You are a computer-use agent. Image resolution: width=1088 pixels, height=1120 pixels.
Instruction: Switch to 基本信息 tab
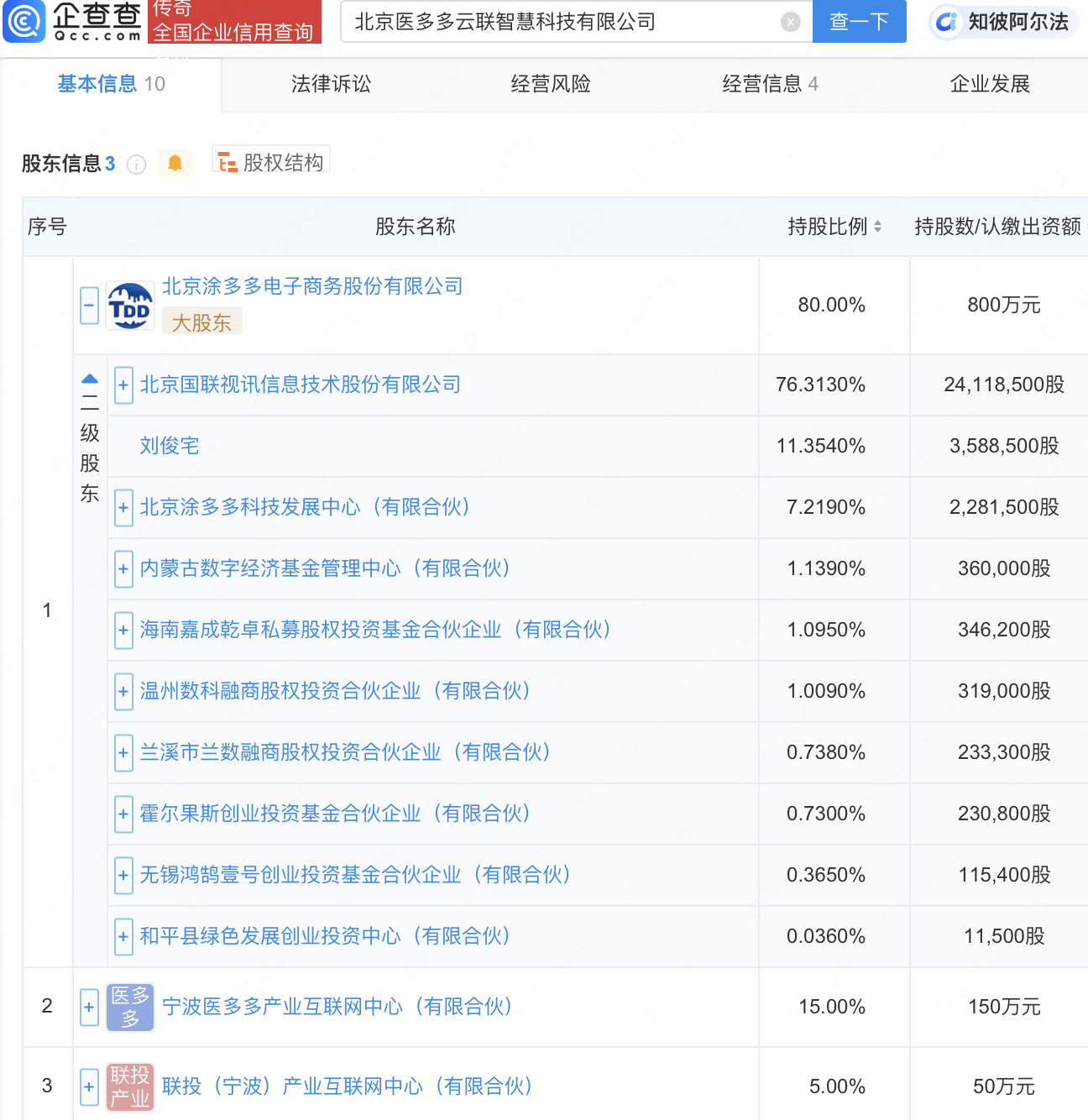[x=111, y=84]
